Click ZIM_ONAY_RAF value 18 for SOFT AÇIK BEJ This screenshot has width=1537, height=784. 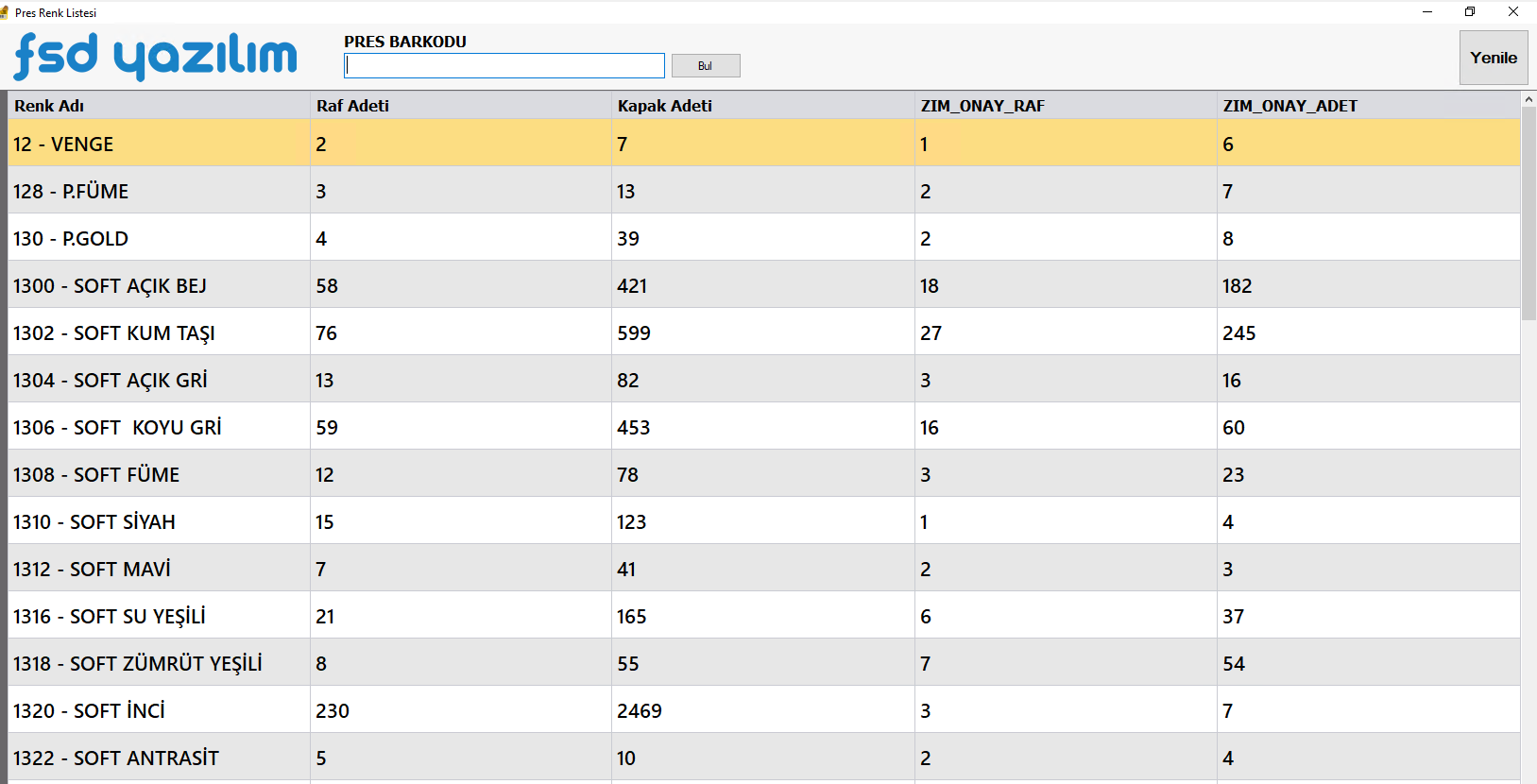930,286
